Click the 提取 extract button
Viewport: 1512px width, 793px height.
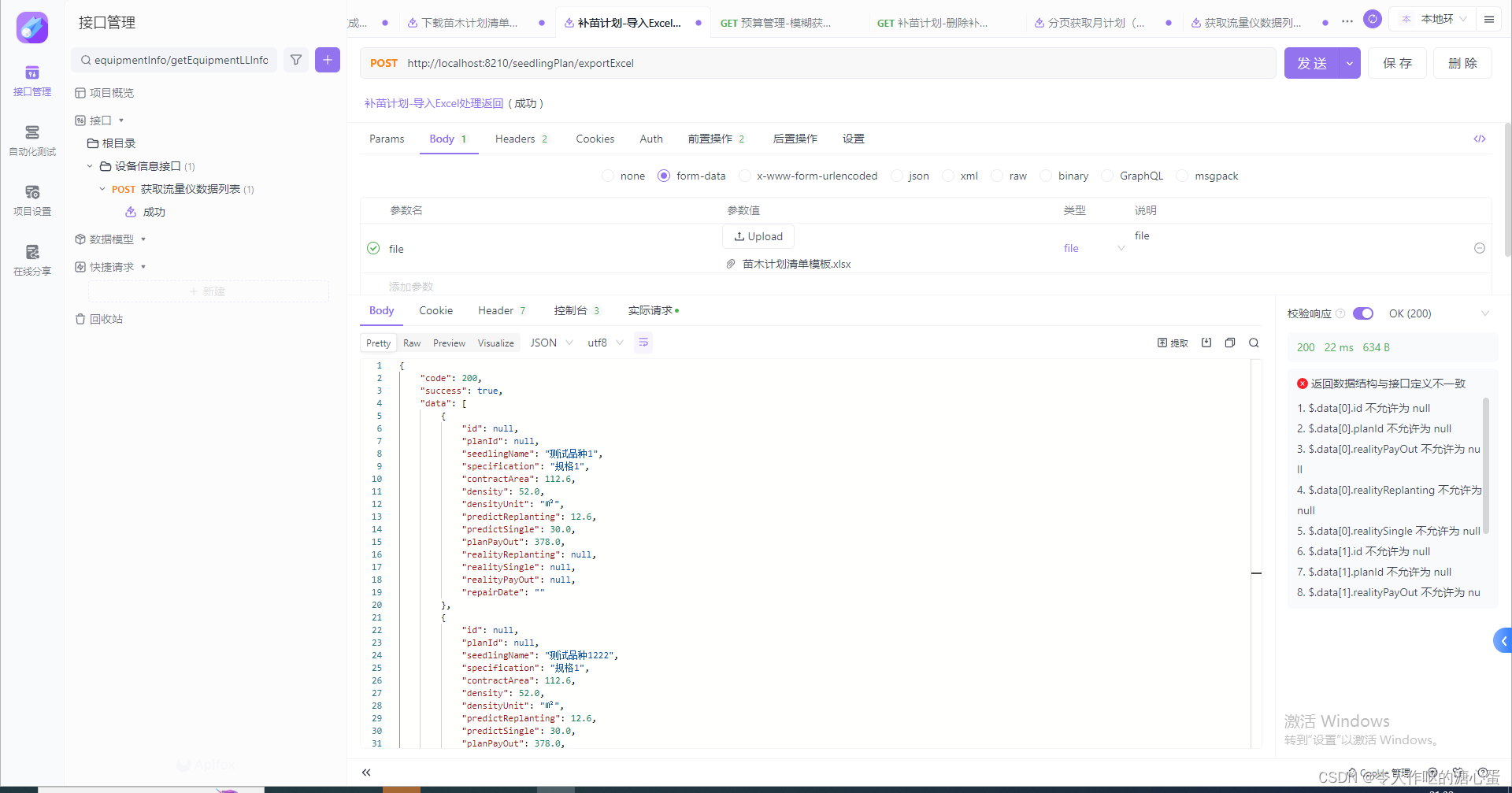[1173, 343]
